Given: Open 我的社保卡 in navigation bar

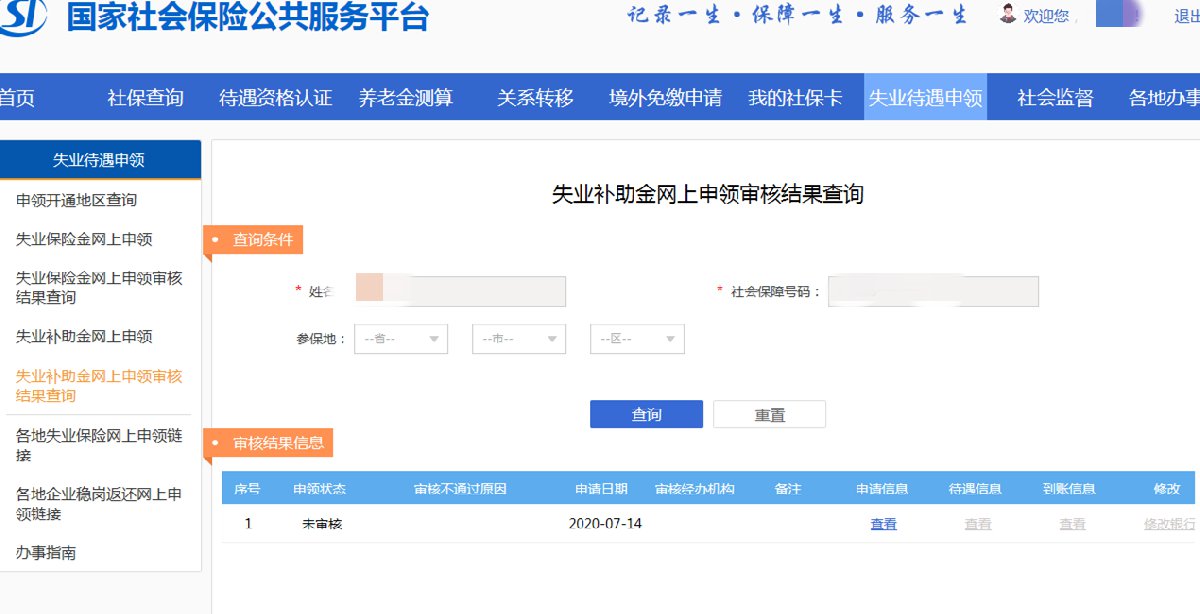Looking at the screenshot, I should pyautogui.click(x=795, y=98).
